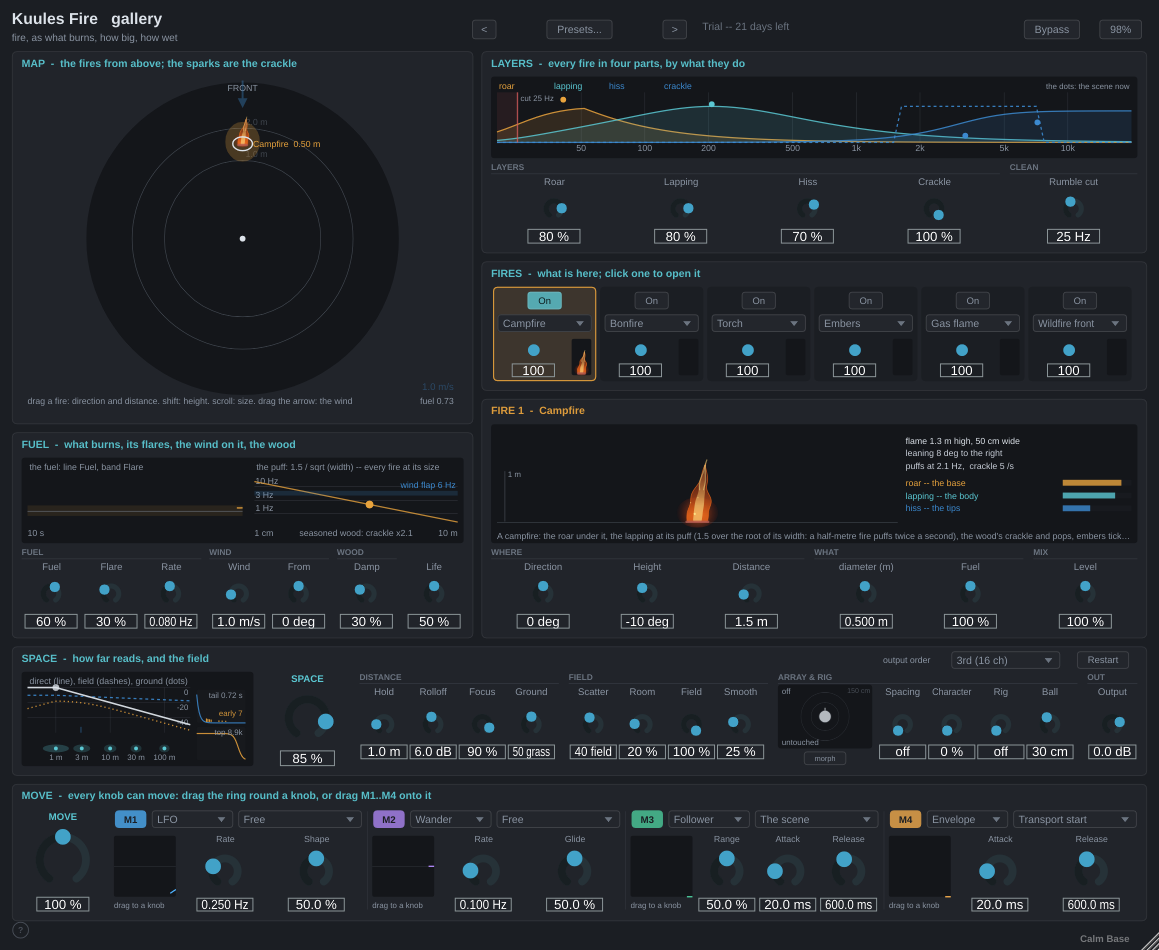Toggle the Wildfire front On switch
This screenshot has width=1159, height=950.
coord(1080,300)
